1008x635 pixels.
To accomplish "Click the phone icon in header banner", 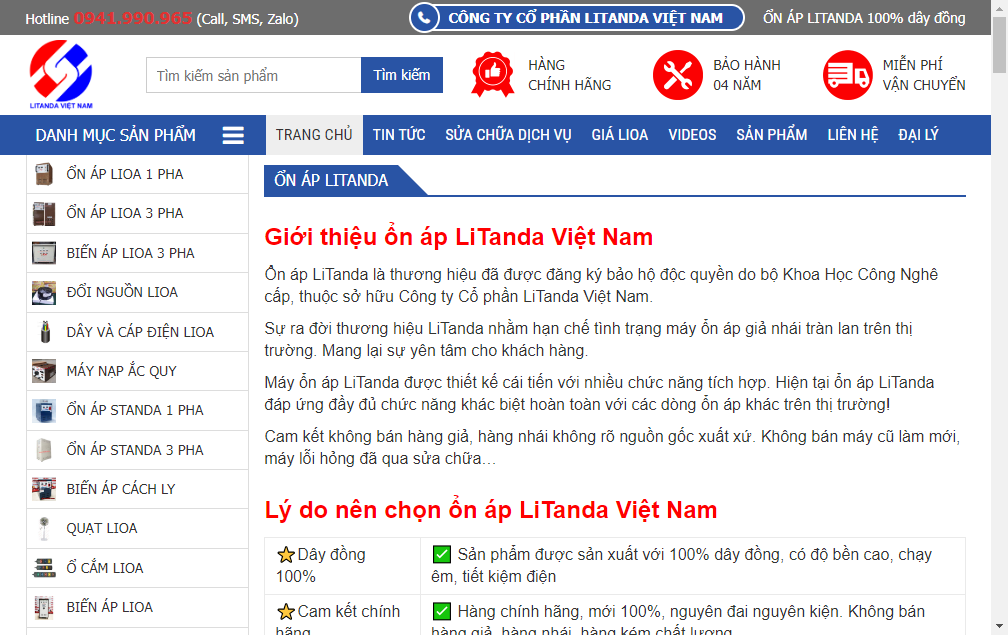I will tap(424, 18).
